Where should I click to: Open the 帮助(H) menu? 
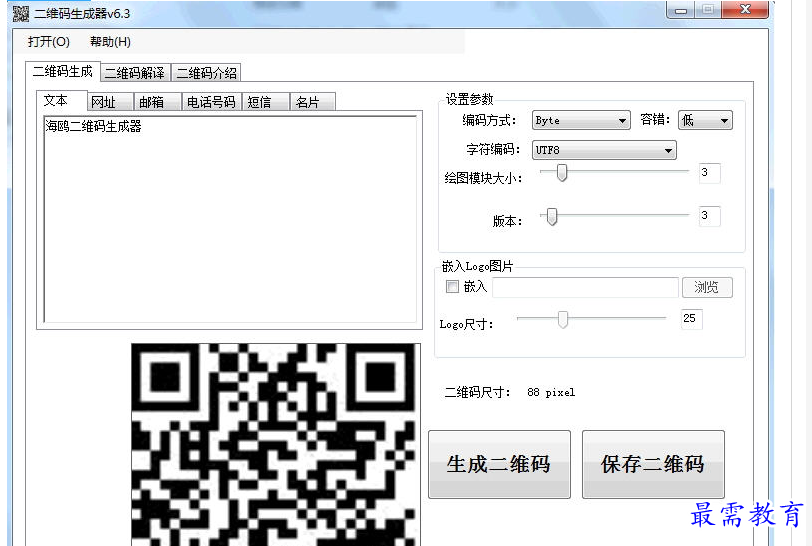tap(110, 41)
